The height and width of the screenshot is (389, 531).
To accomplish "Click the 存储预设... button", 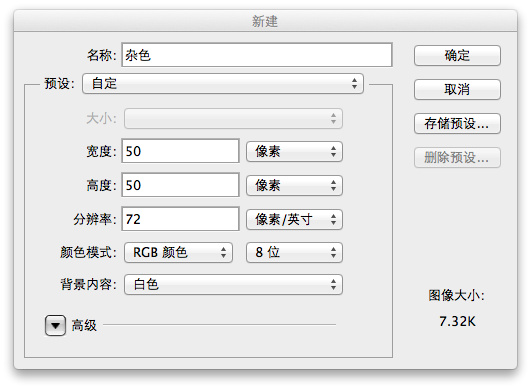I will 457,123.
